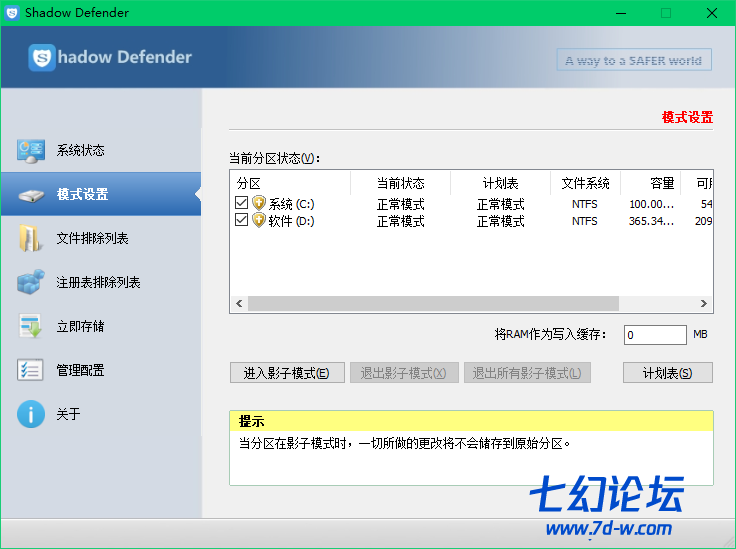Click 退出所有影子模式(L) button

pyautogui.click(x=527, y=373)
